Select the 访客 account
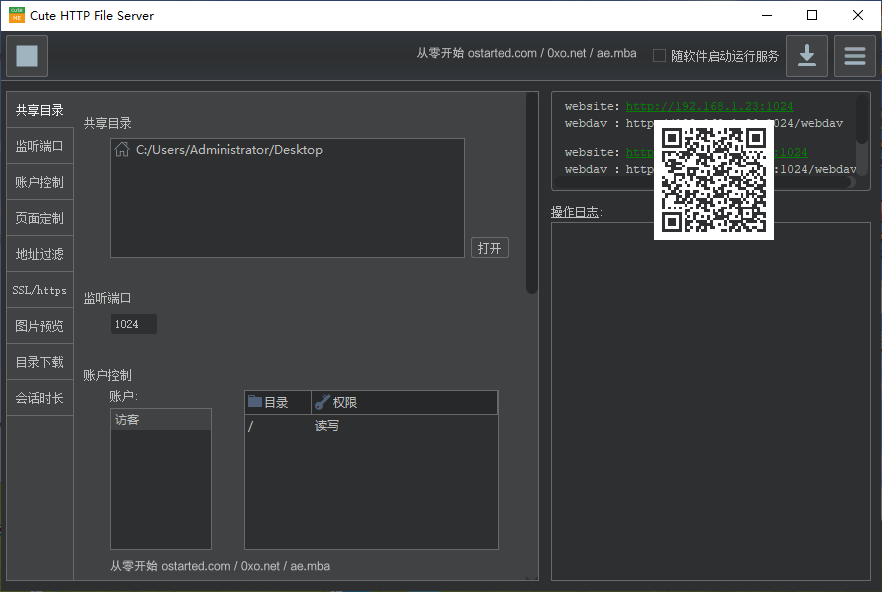Screen dimensions: 882x592 click(x=160, y=420)
